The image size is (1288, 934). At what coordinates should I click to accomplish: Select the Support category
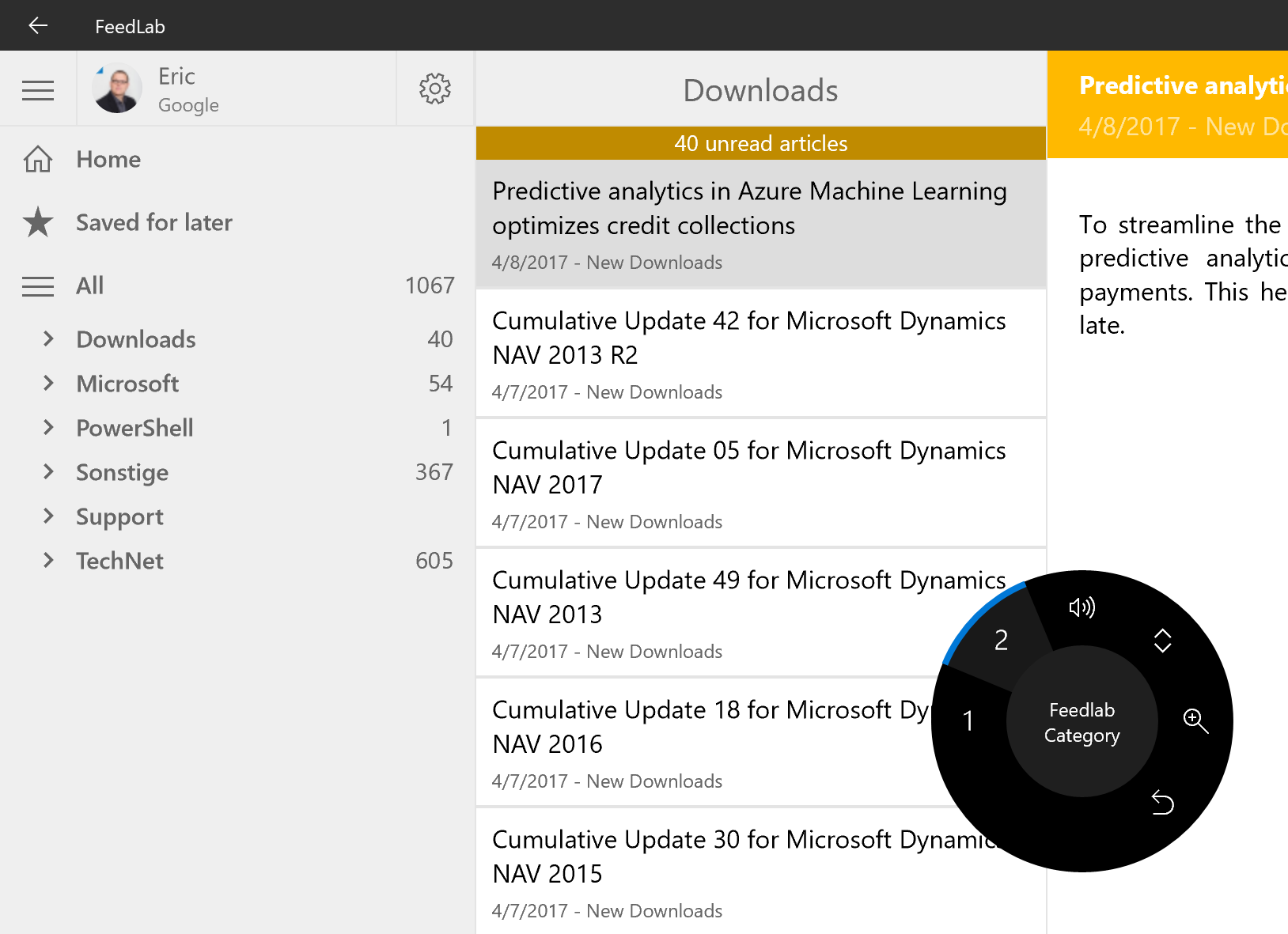[119, 516]
